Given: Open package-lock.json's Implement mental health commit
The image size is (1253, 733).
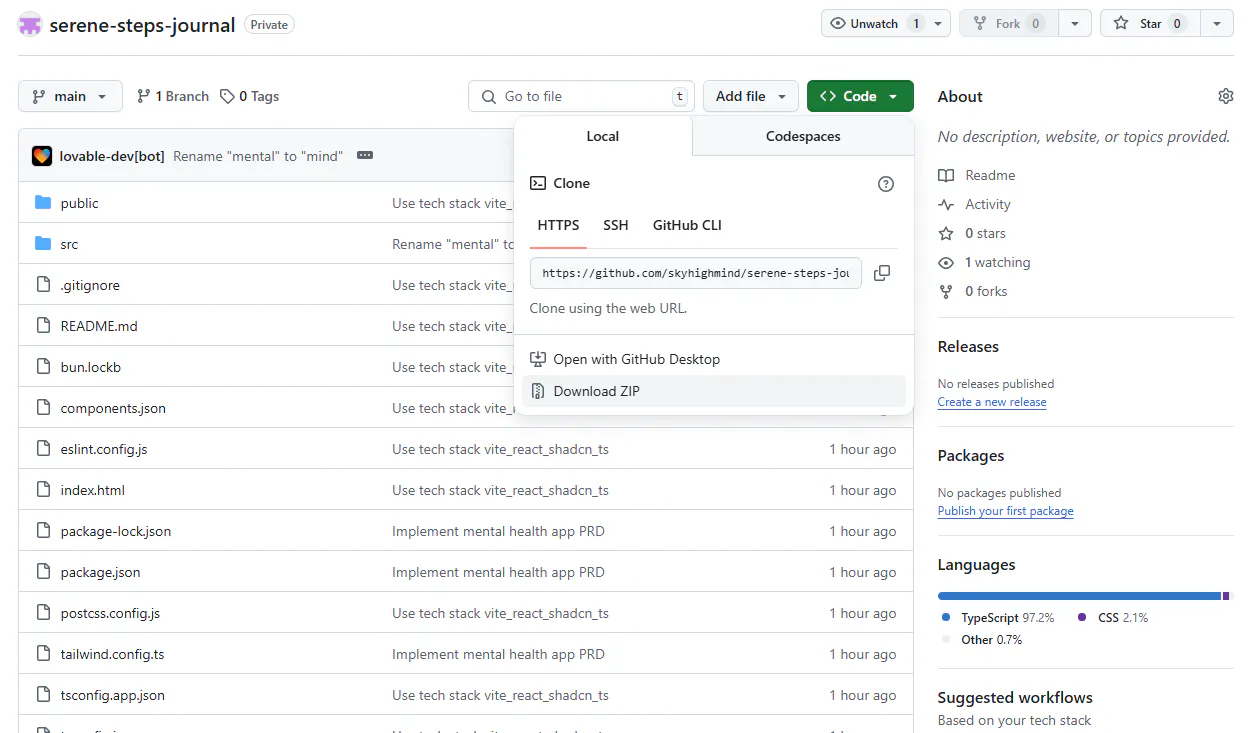Looking at the screenshot, I should 498,531.
